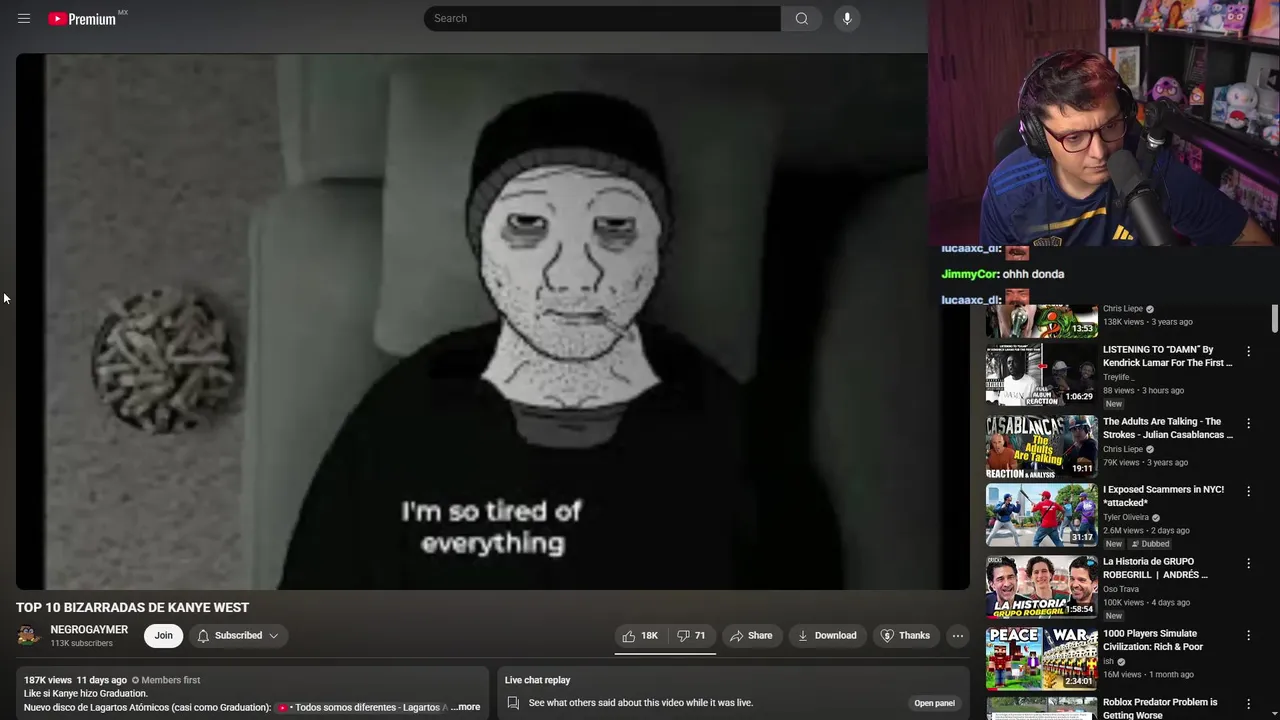Download the video

(827, 635)
